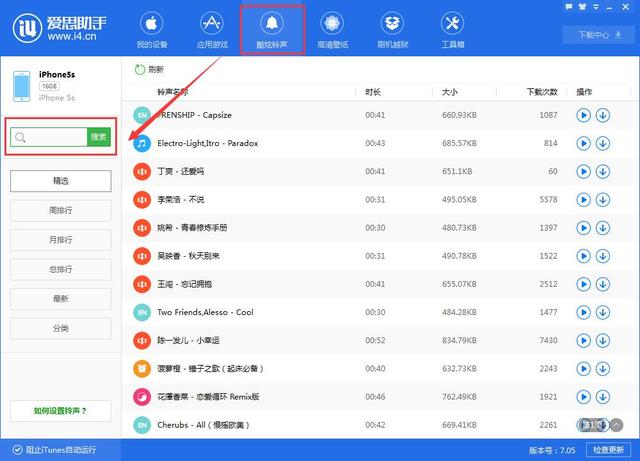The height and width of the screenshot is (461, 640).
Task: Download the 480.73KB ringtone
Action: pyautogui.click(x=603, y=228)
